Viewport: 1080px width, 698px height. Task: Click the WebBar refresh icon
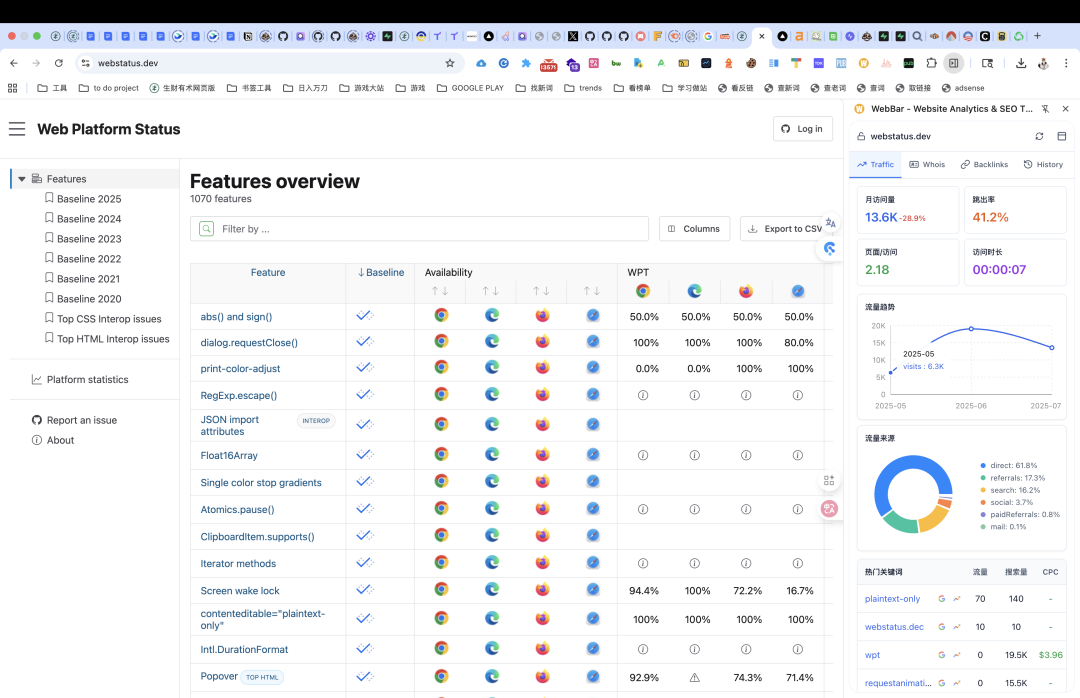[x=1039, y=136]
